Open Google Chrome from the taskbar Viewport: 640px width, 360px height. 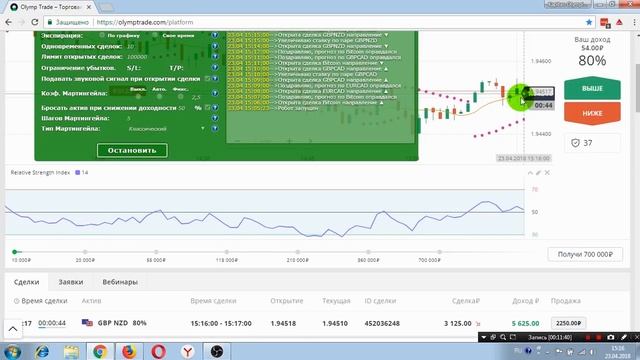click(100, 351)
